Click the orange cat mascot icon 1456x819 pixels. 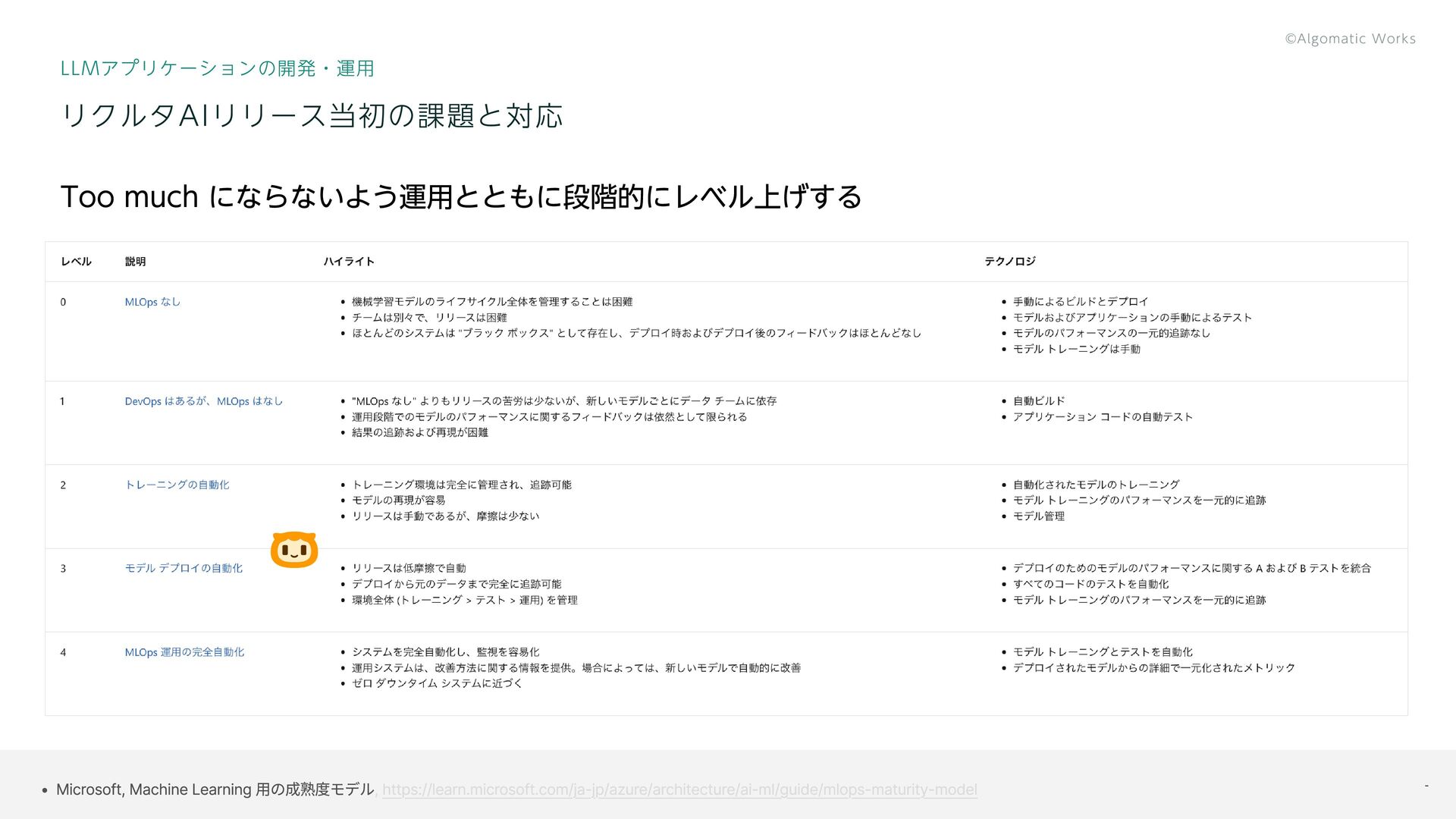tap(293, 550)
